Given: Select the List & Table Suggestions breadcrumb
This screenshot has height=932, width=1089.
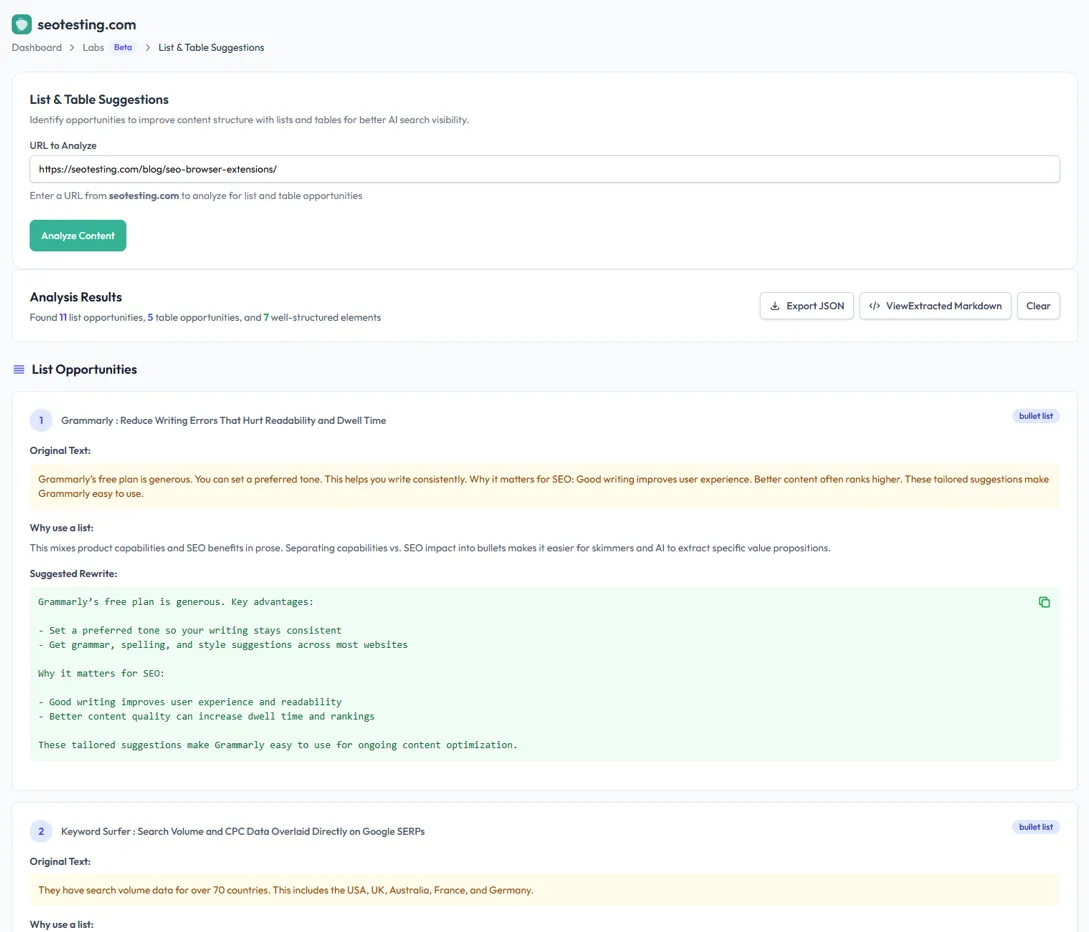Looking at the screenshot, I should tap(211, 47).
